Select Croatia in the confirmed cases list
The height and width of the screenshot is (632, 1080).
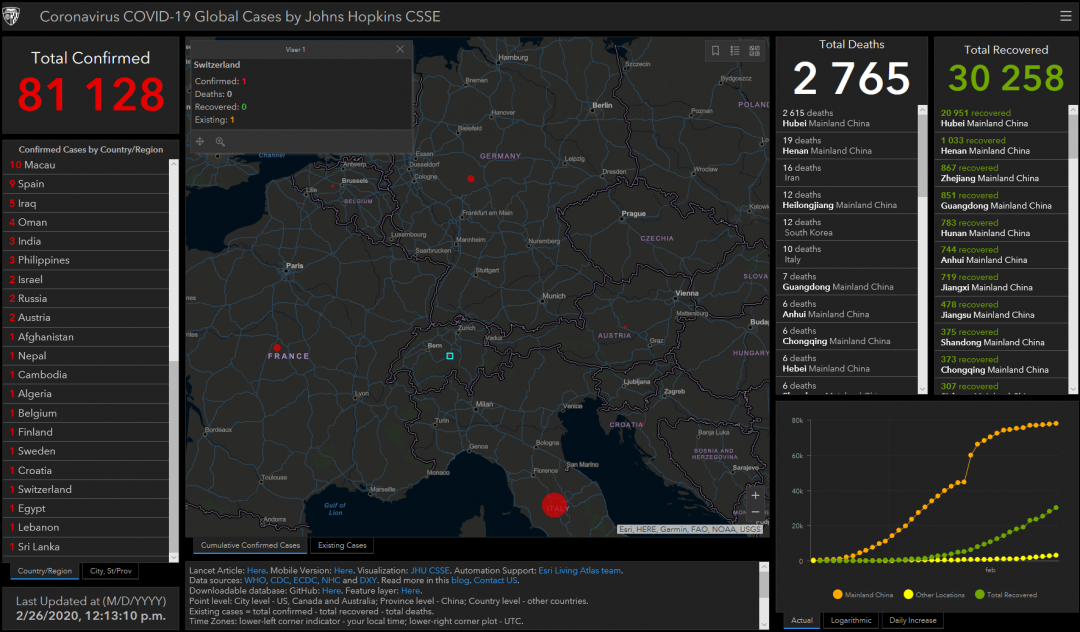(x=86, y=470)
